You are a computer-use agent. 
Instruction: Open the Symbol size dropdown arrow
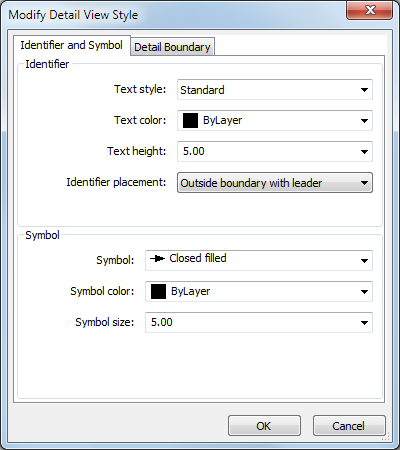click(x=364, y=322)
